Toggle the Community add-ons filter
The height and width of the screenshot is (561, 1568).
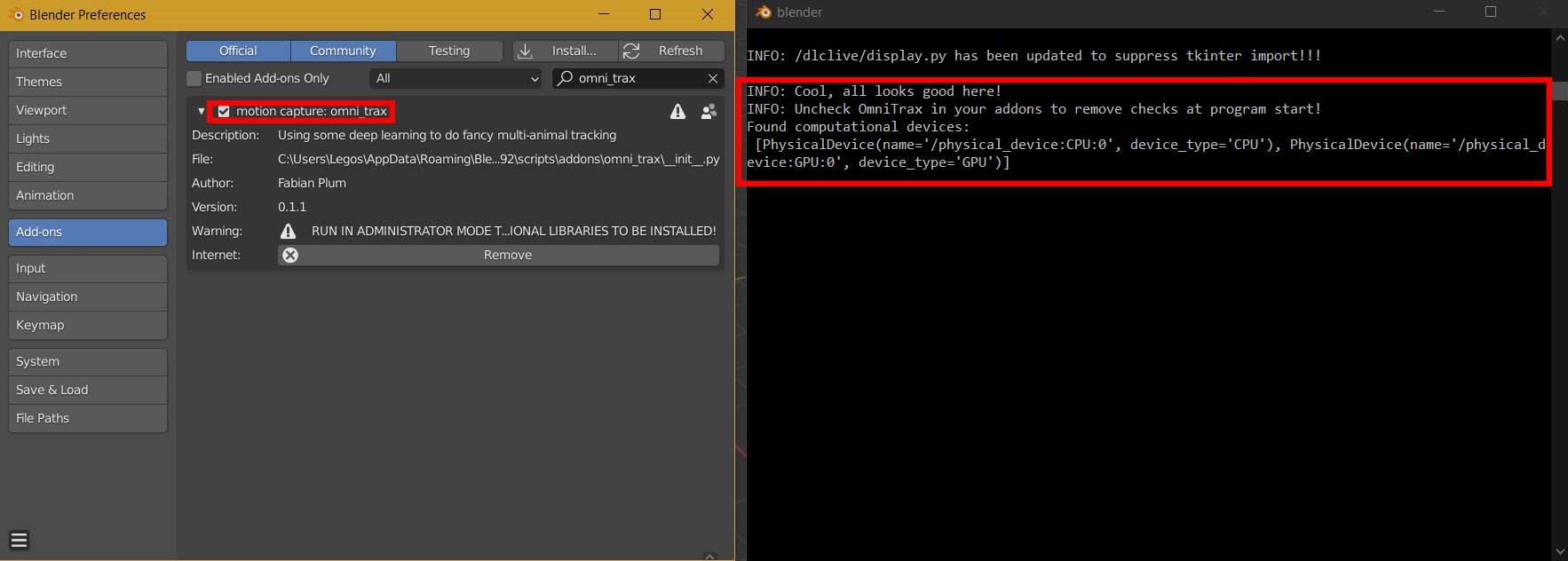(343, 51)
